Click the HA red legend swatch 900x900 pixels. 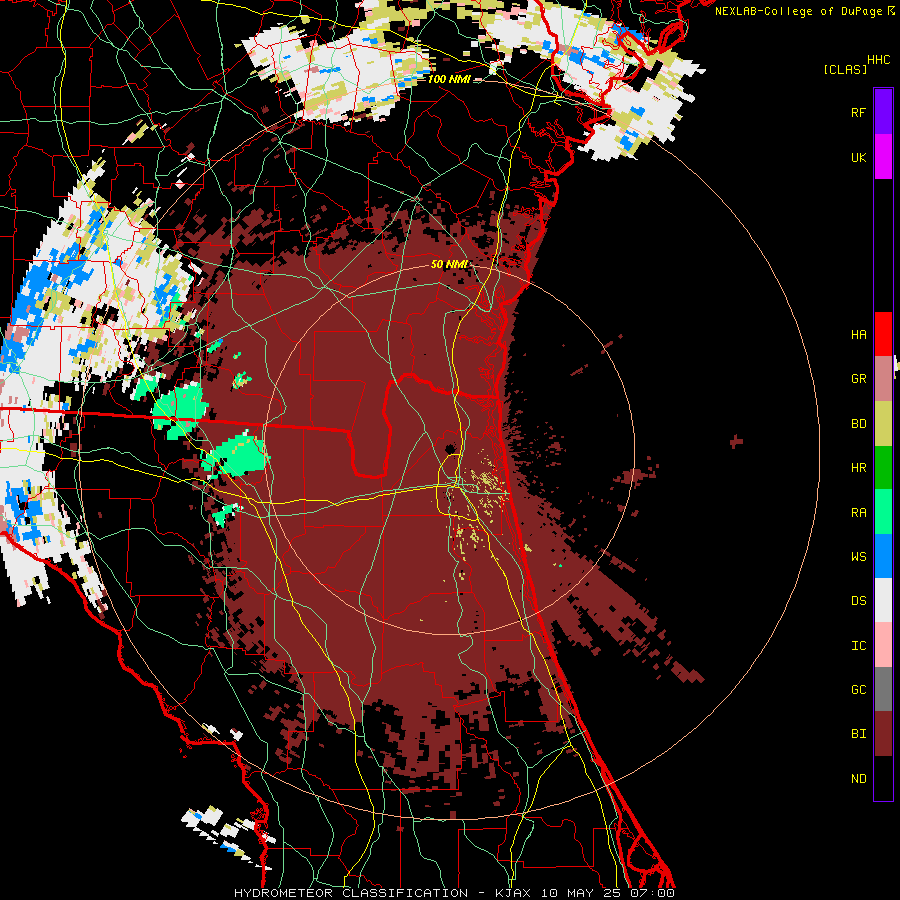click(x=883, y=334)
